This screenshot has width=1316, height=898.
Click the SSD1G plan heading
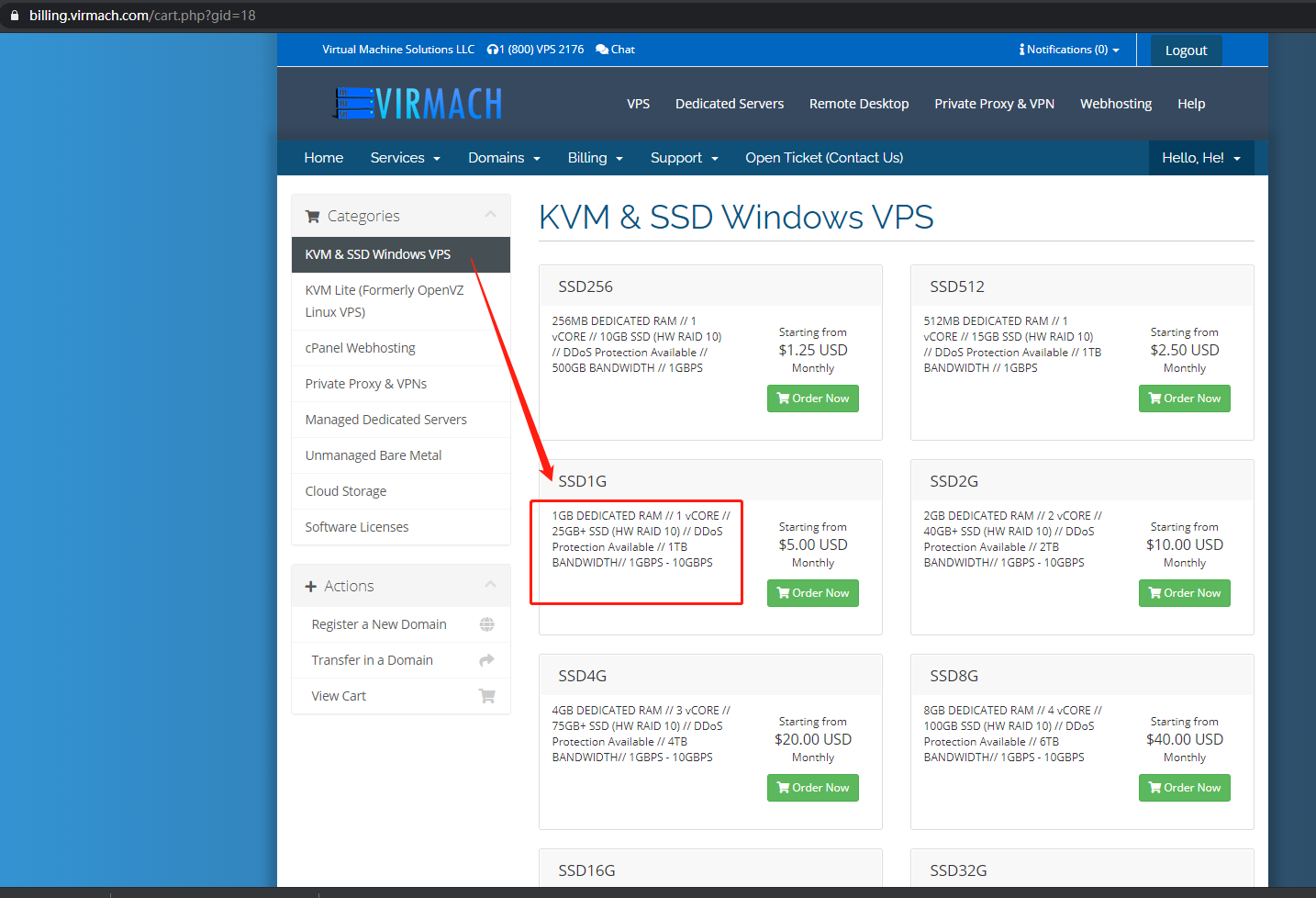point(583,481)
